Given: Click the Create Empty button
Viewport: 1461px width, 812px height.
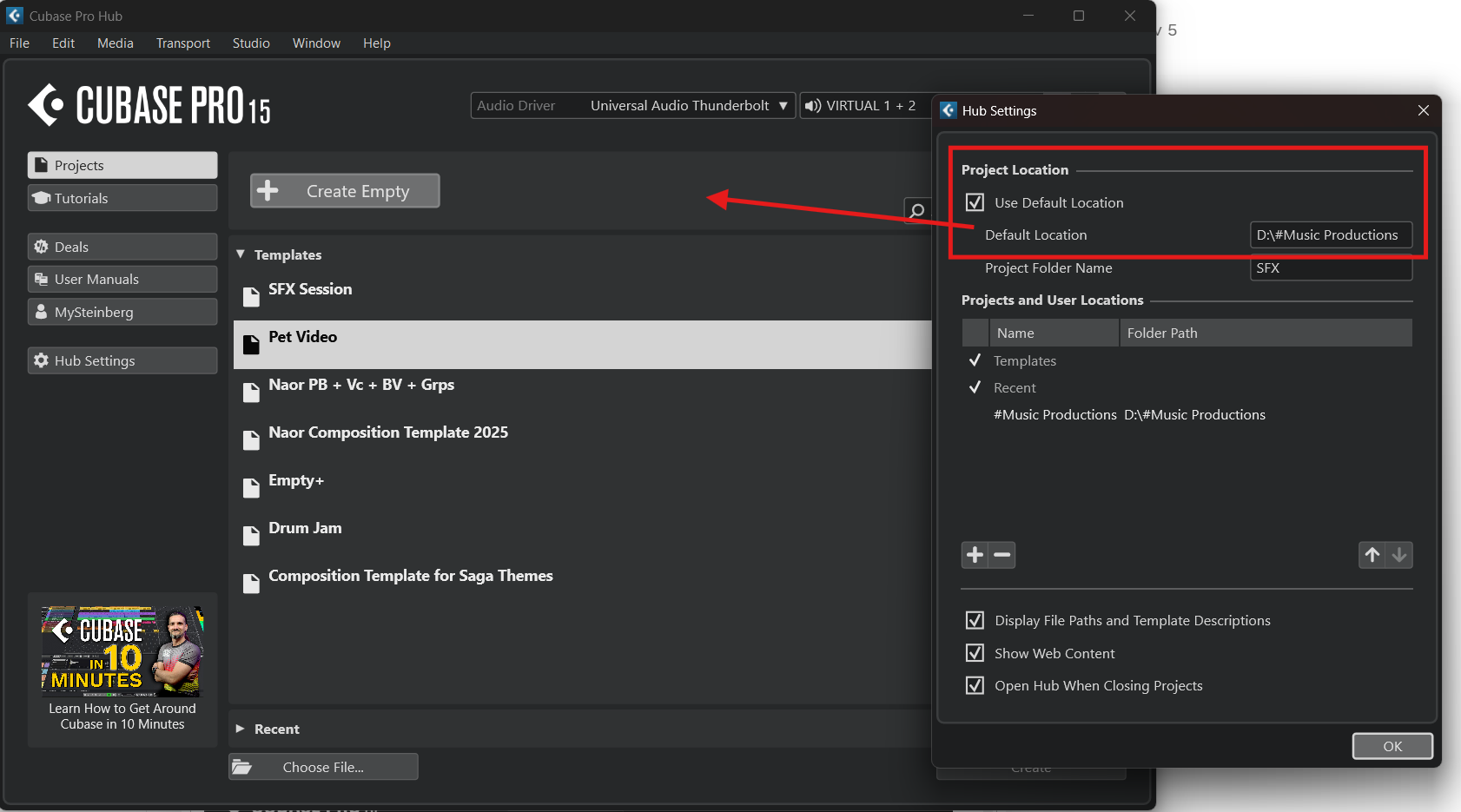Looking at the screenshot, I should [345, 191].
